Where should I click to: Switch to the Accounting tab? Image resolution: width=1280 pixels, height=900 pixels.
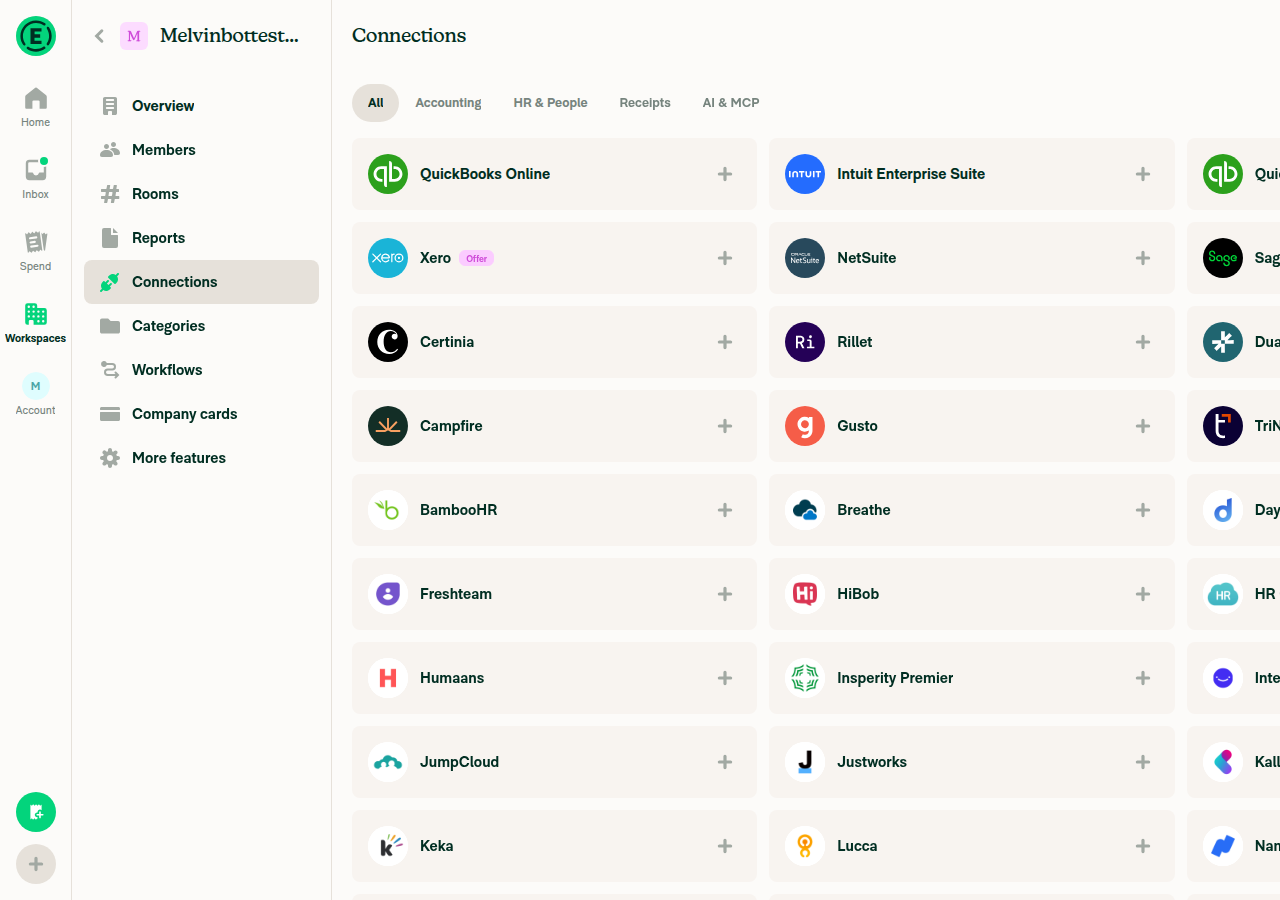(x=448, y=103)
